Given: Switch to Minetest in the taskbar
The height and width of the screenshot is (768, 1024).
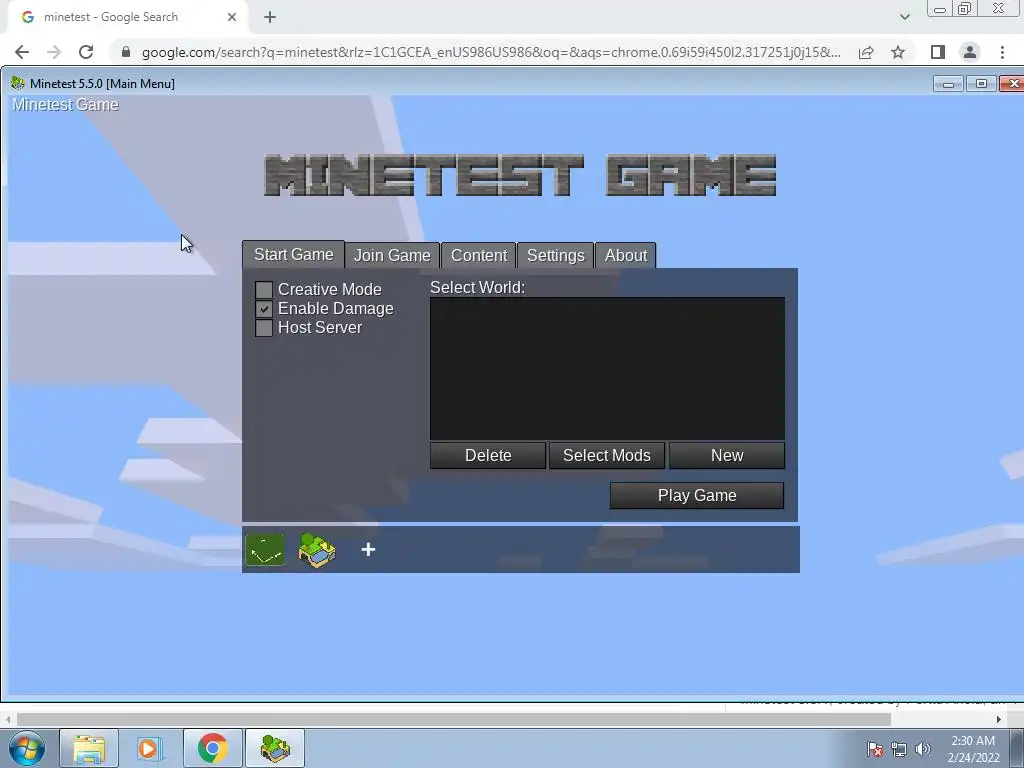Looking at the screenshot, I should click(275, 748).
